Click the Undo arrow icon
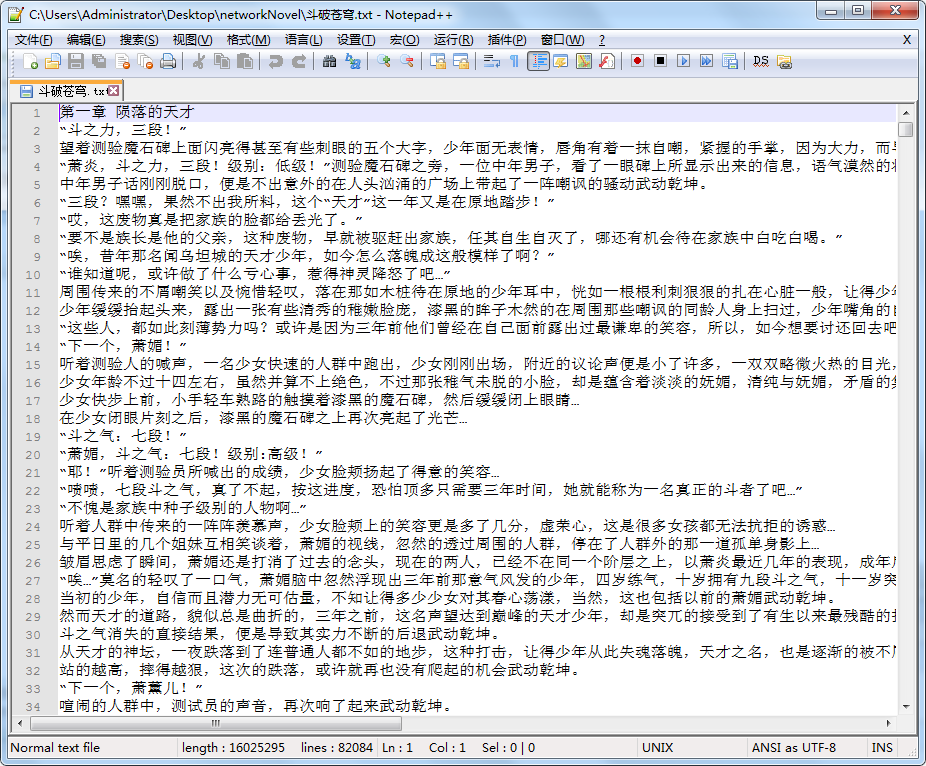Image resolution: width=926 pixels, height=766 pixels. click(x=275, y=62)
